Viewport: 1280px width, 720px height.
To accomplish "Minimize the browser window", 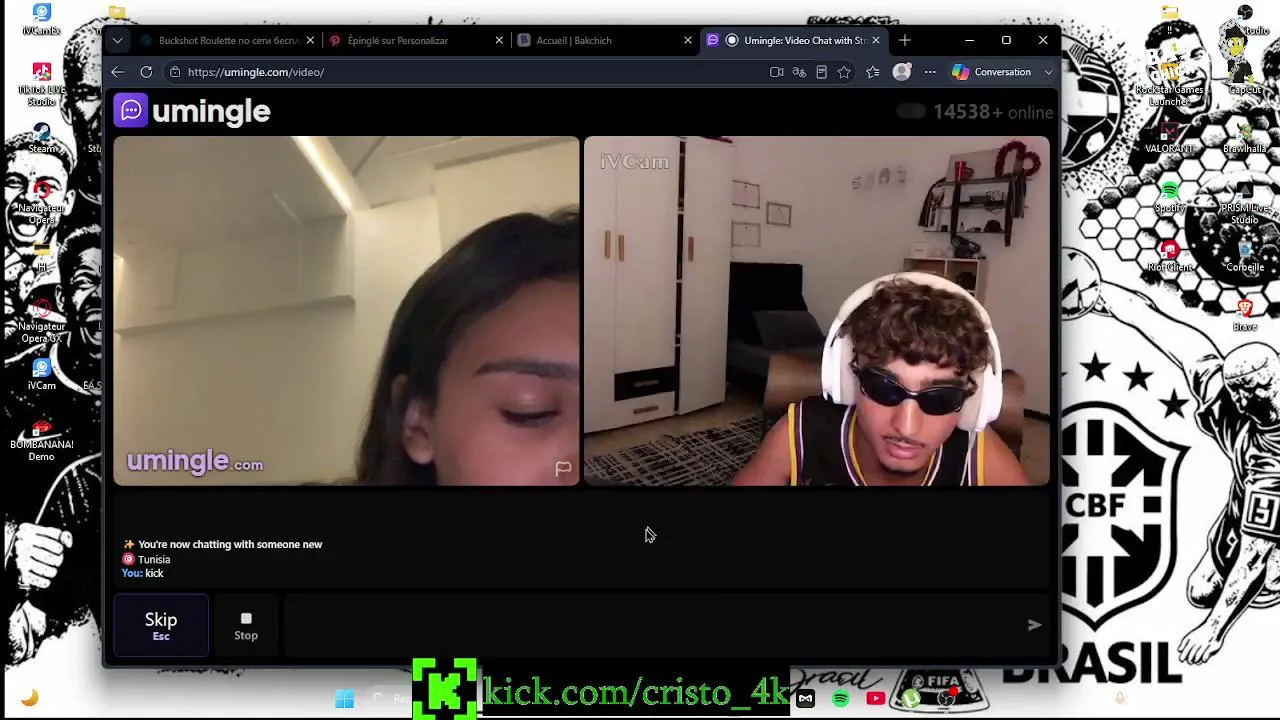I will click(969, 41).
